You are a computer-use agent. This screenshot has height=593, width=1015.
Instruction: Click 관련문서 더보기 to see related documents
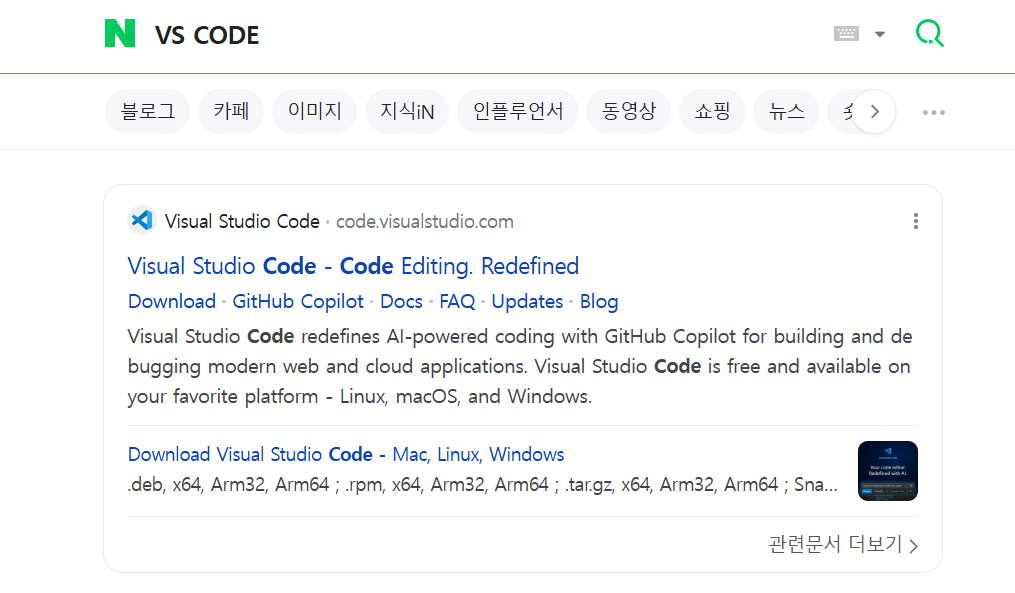click(x=843, y=544)
